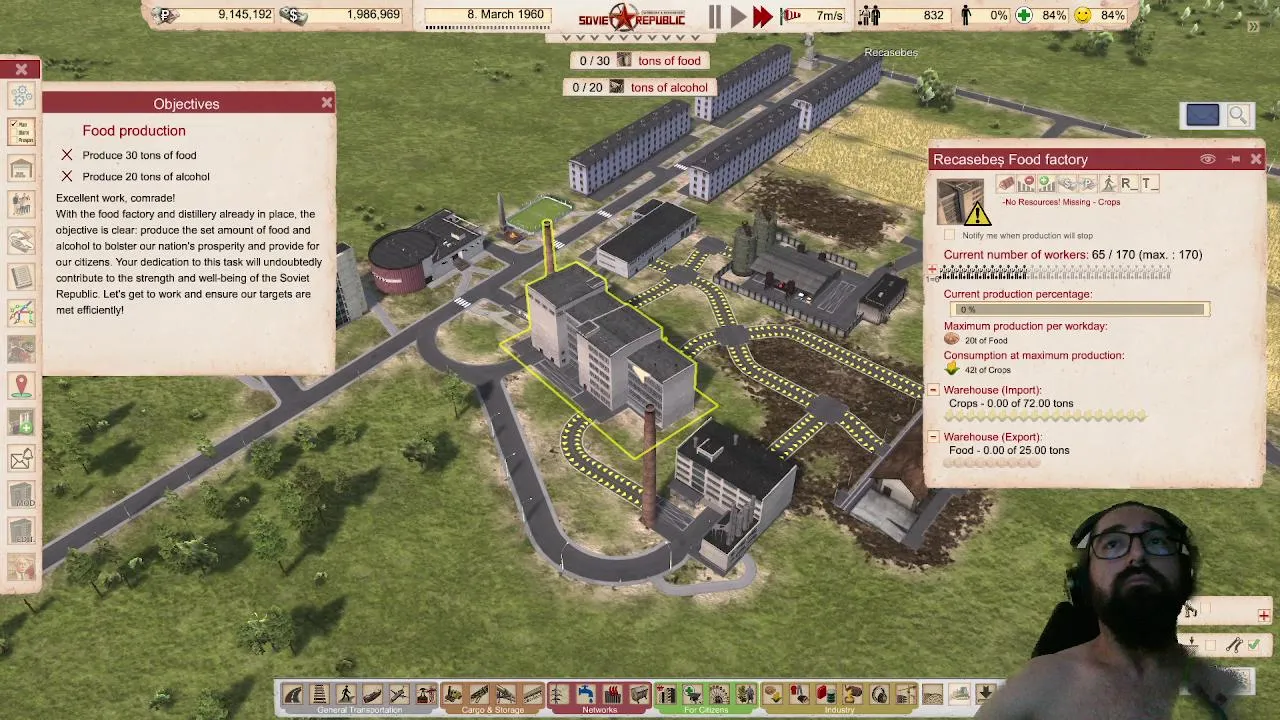Click the red map pin sidebar icon
The image size is (1280, 720).
21,385
